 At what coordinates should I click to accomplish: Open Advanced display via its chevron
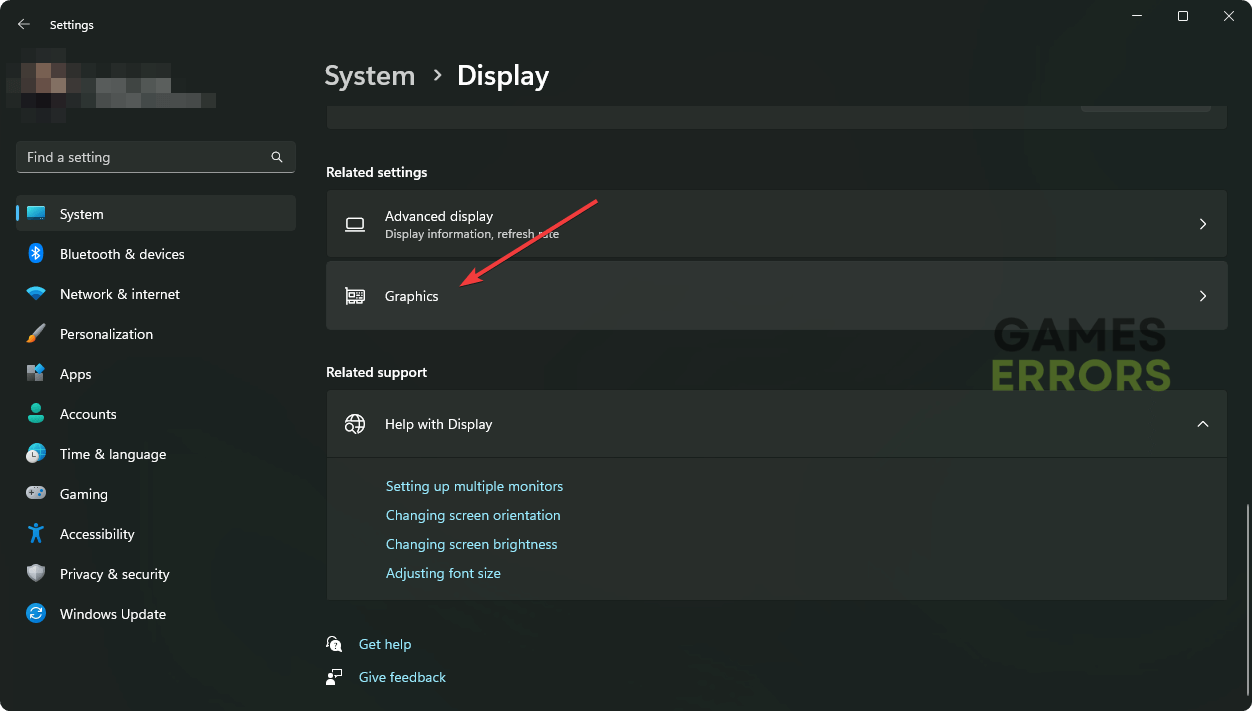1202,224
